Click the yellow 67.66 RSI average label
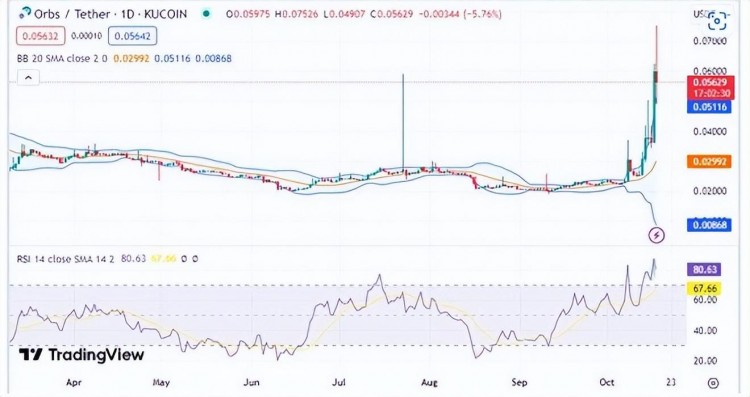The height and width of the screenshot is (397, 750). click(x=704, y=288)
